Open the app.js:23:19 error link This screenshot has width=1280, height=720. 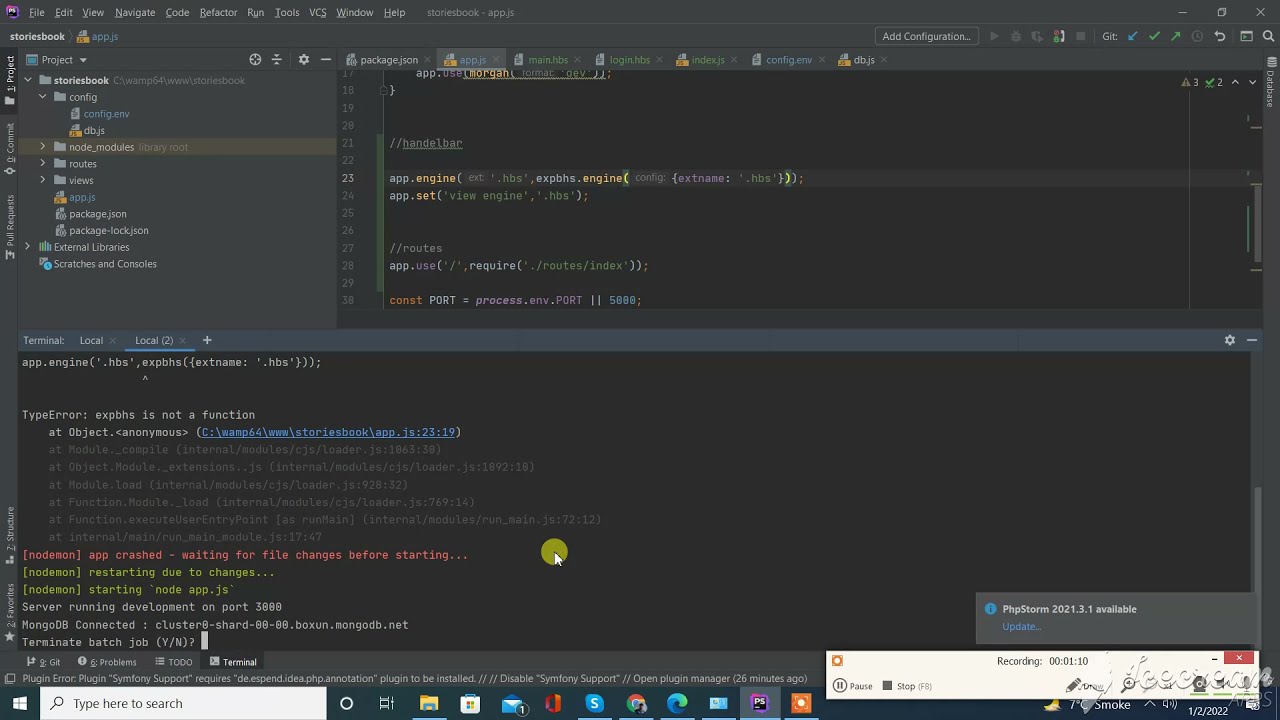click(328, 432)
